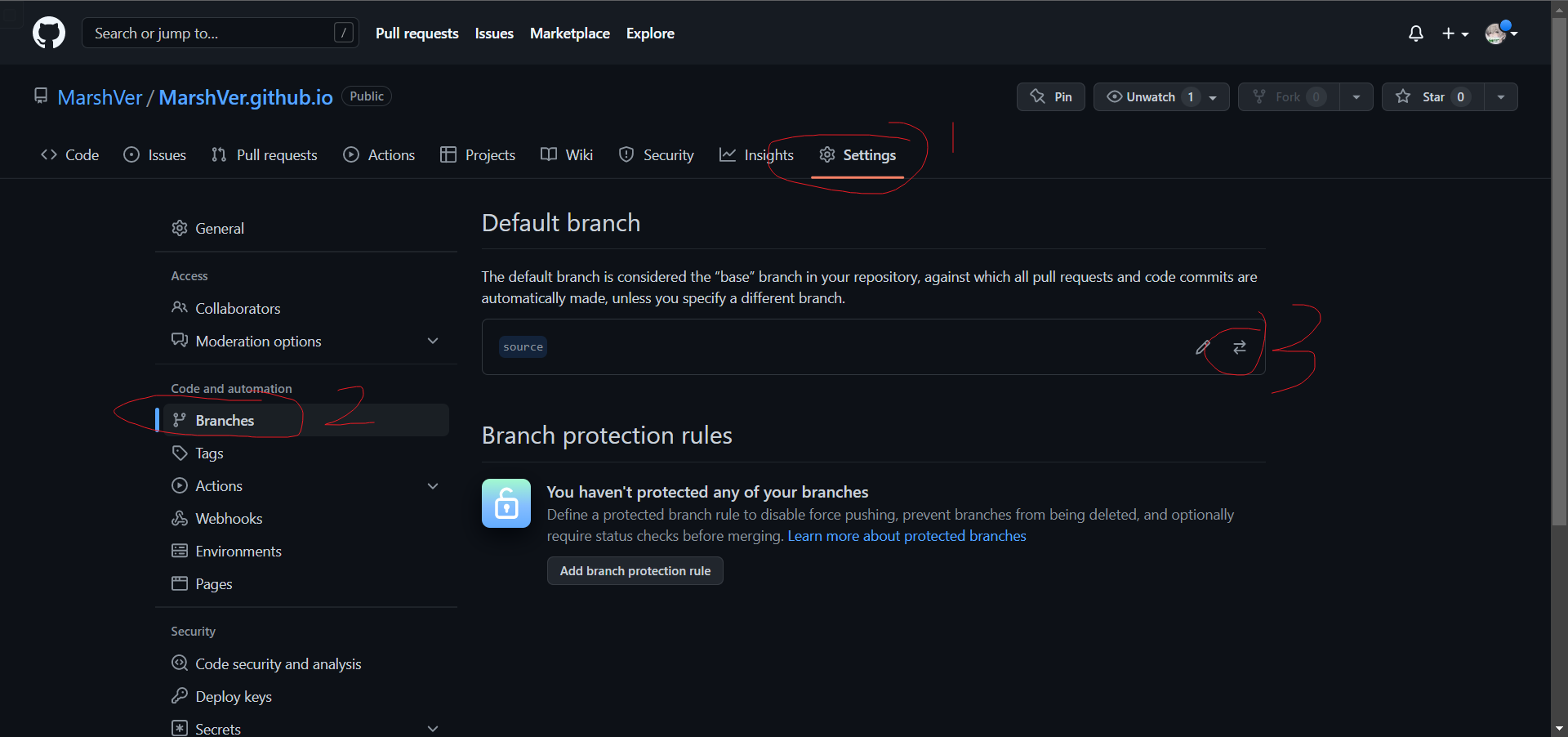
Task: Open the notifications bell
Action: 1416,33
